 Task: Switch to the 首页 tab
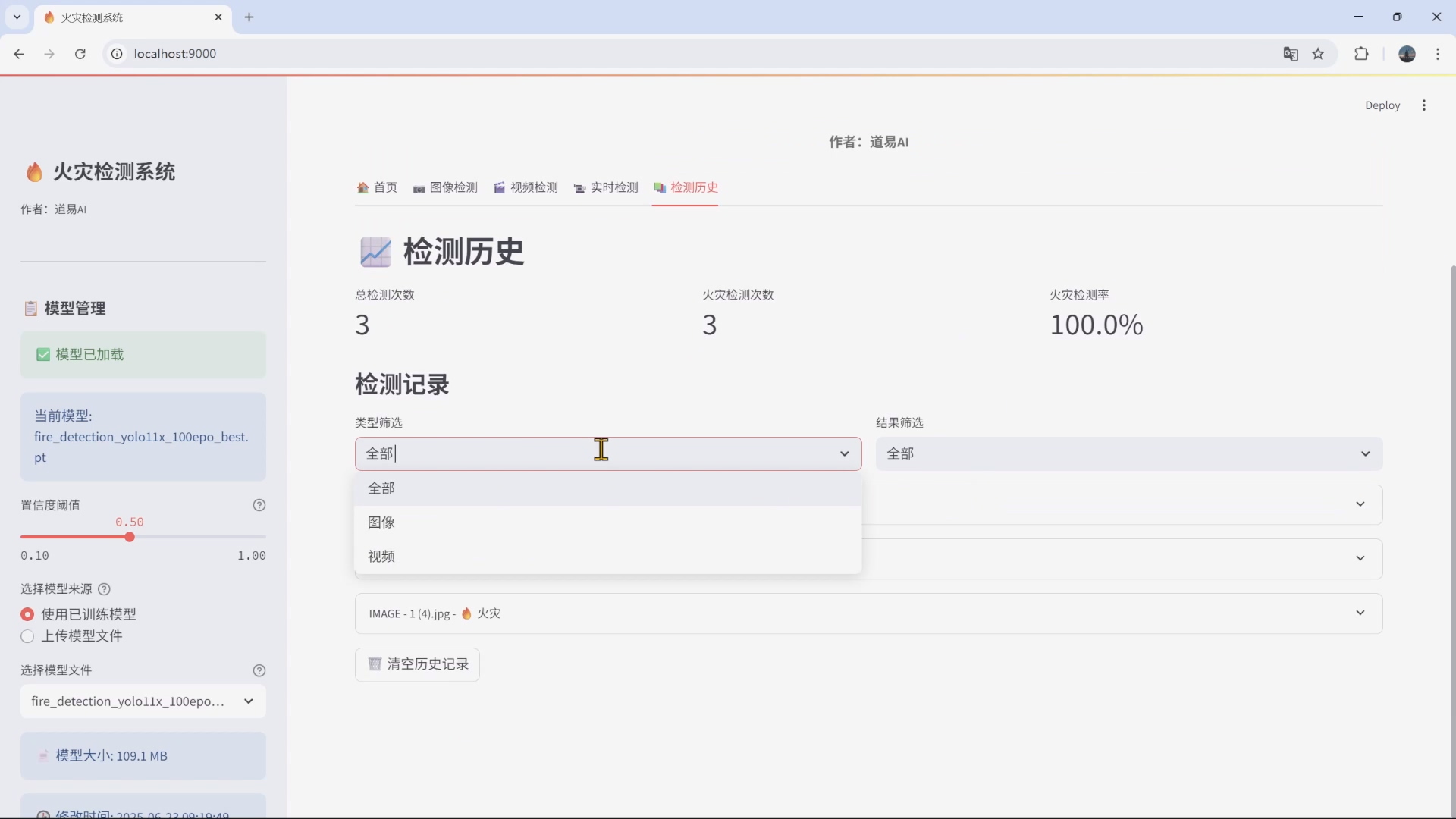378,187
